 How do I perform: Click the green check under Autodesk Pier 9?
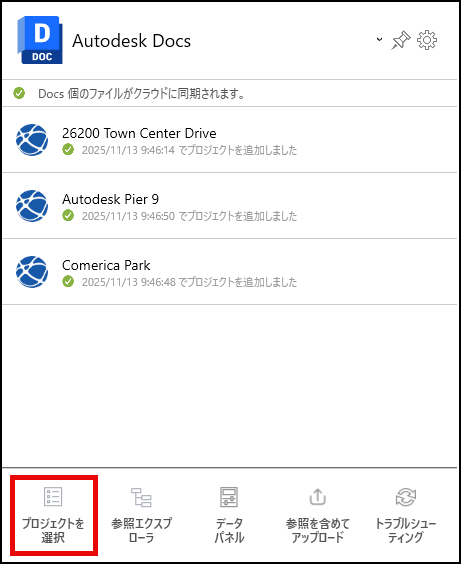[x=68, y=215]
